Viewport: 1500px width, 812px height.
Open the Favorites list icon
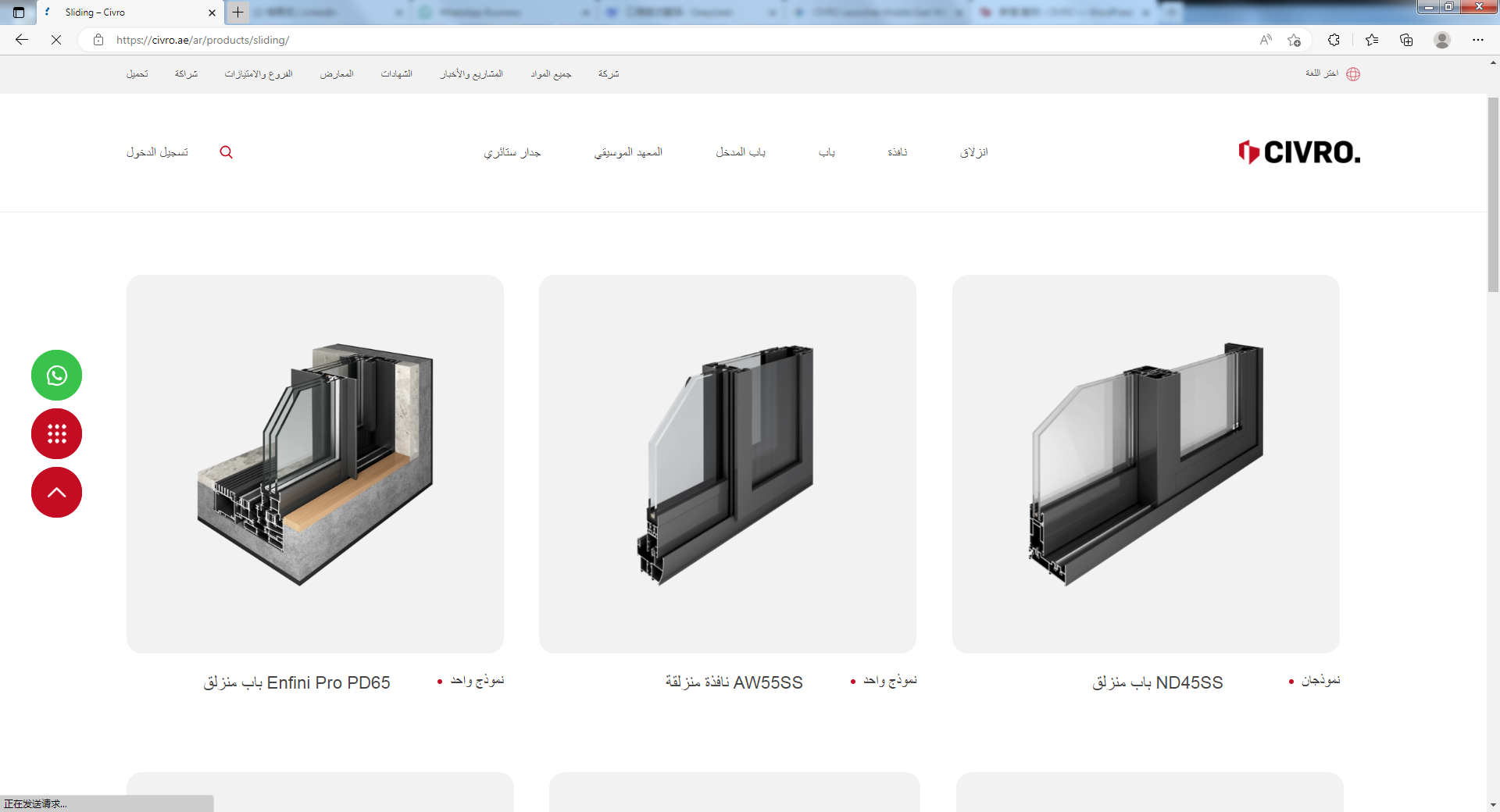1372,40
